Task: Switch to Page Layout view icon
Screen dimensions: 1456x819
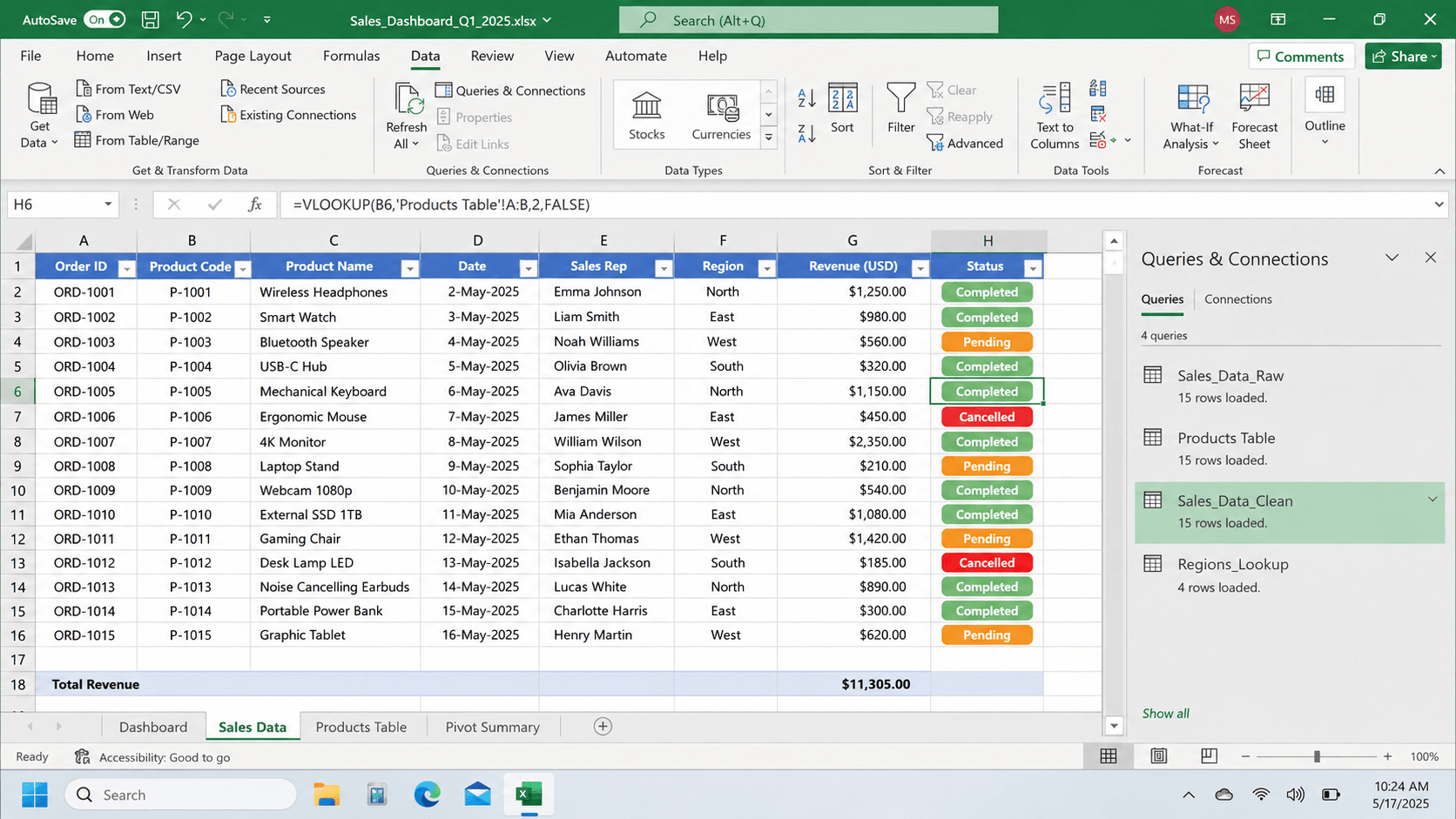Action: click(1159, 756)
